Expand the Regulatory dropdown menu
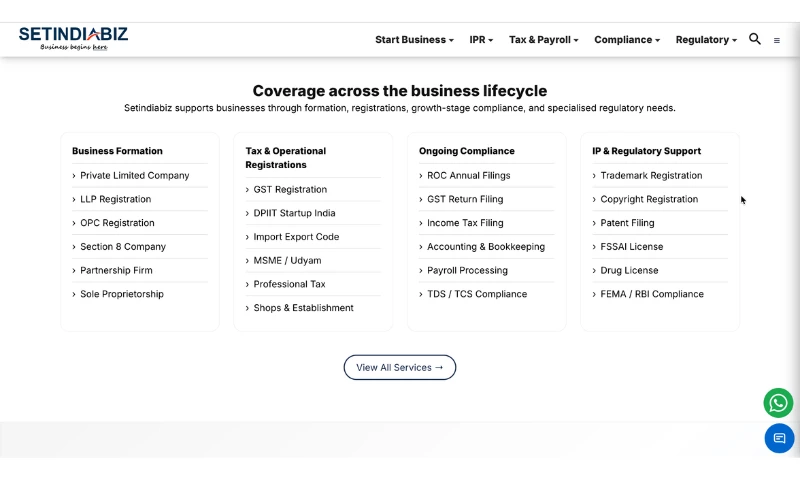The image size is (800, 480). tap(706, 40)
